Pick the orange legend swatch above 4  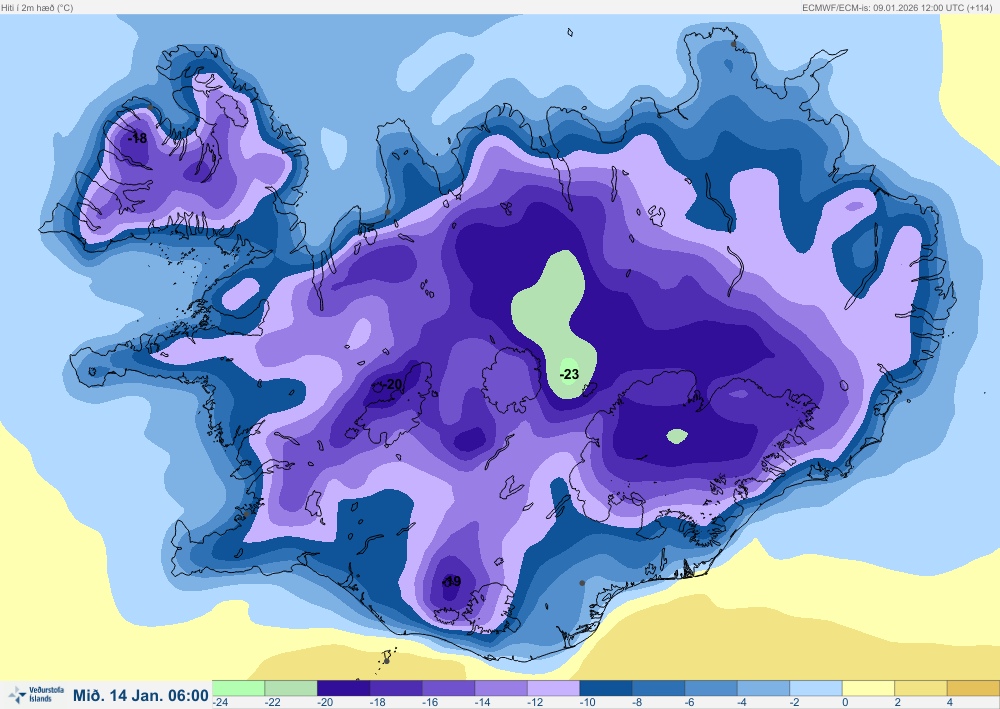tap(973, 688)
